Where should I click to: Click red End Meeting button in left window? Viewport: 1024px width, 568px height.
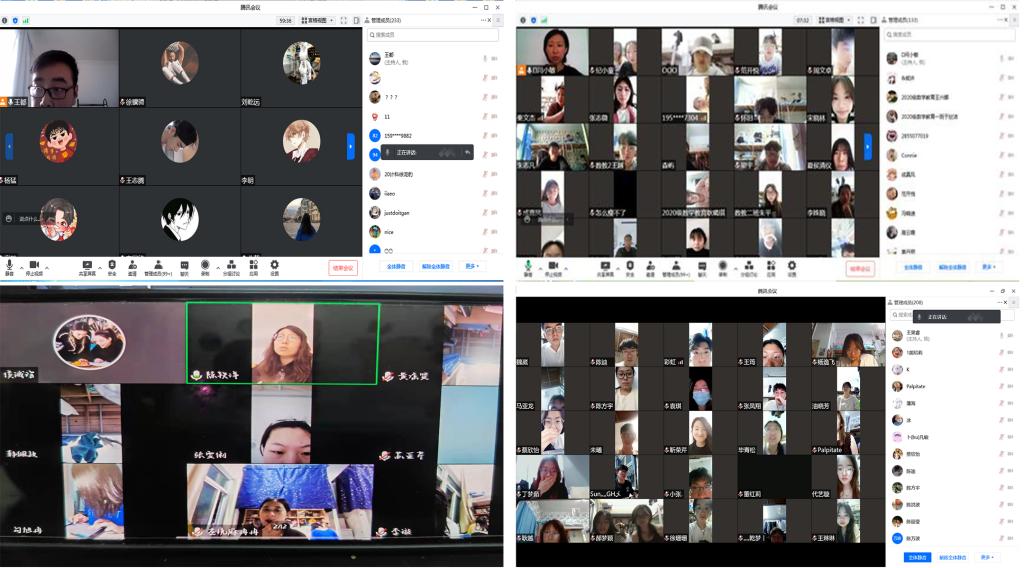pyautogui.click(x=343, y=267)
